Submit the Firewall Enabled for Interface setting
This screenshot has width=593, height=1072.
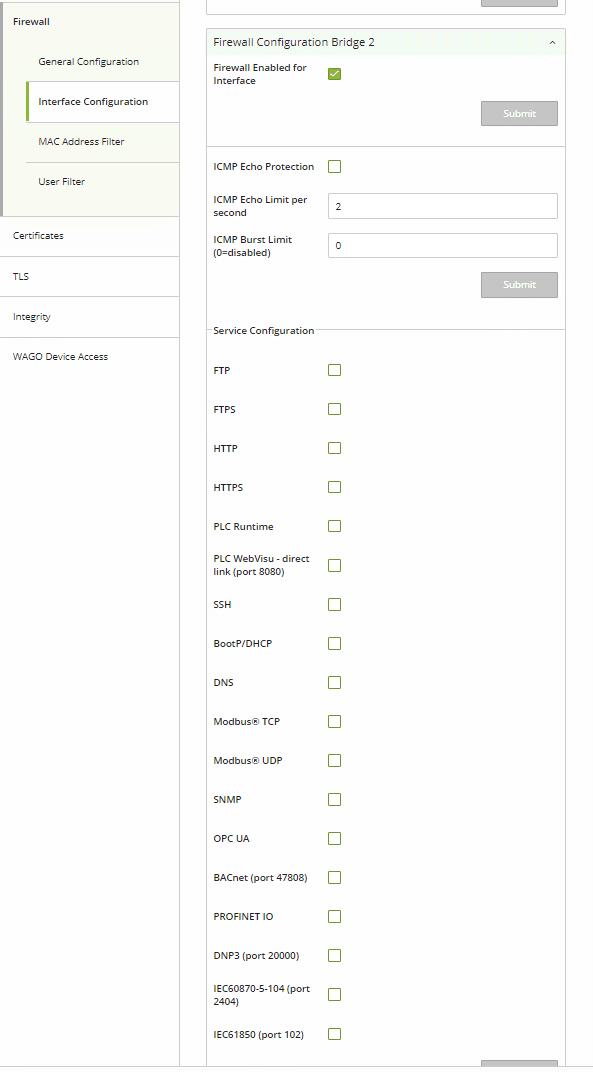point(519,113)
